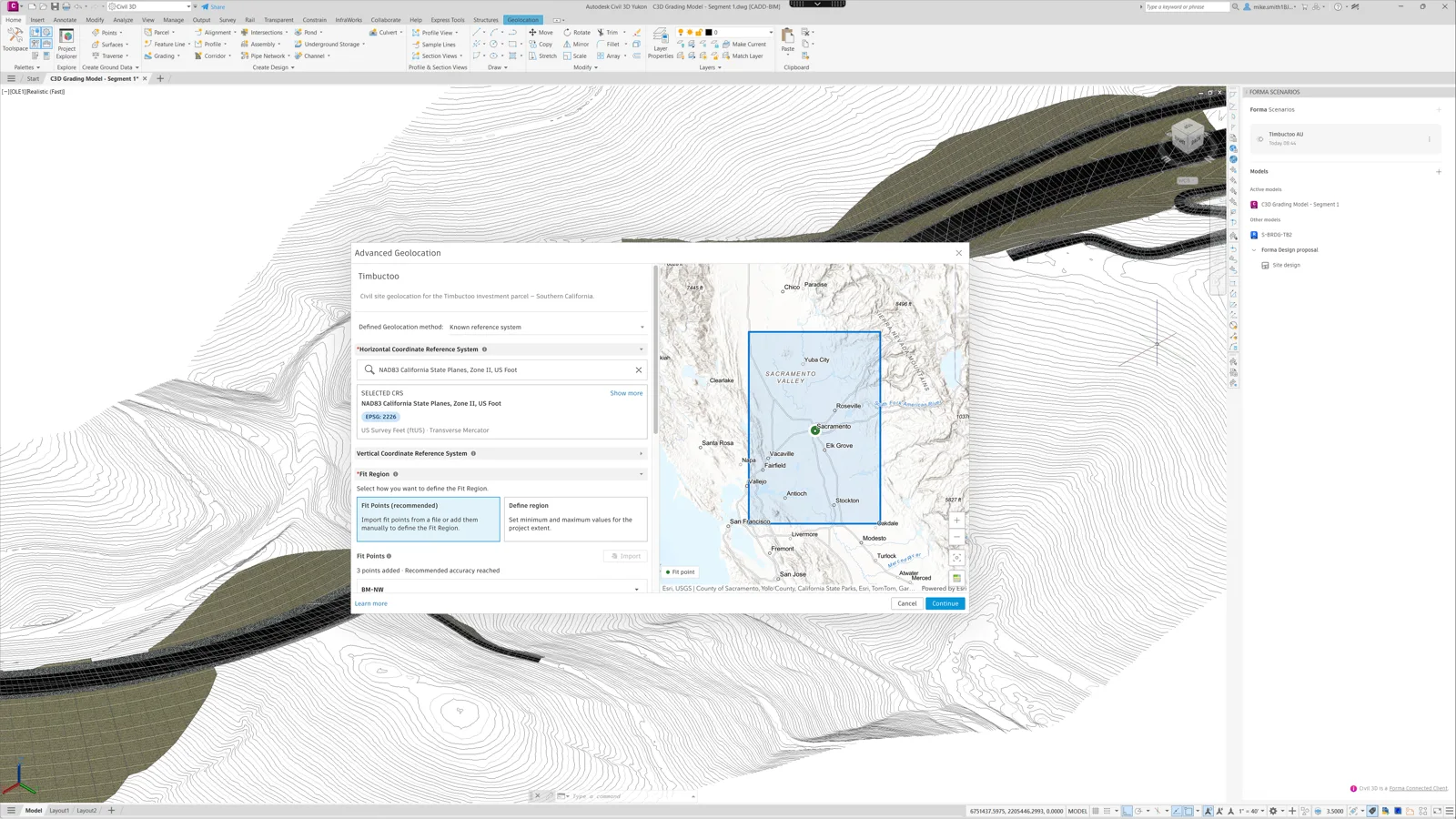The image size is (1456, 819).
Task: Open Project Explorer
Action: 66,43
